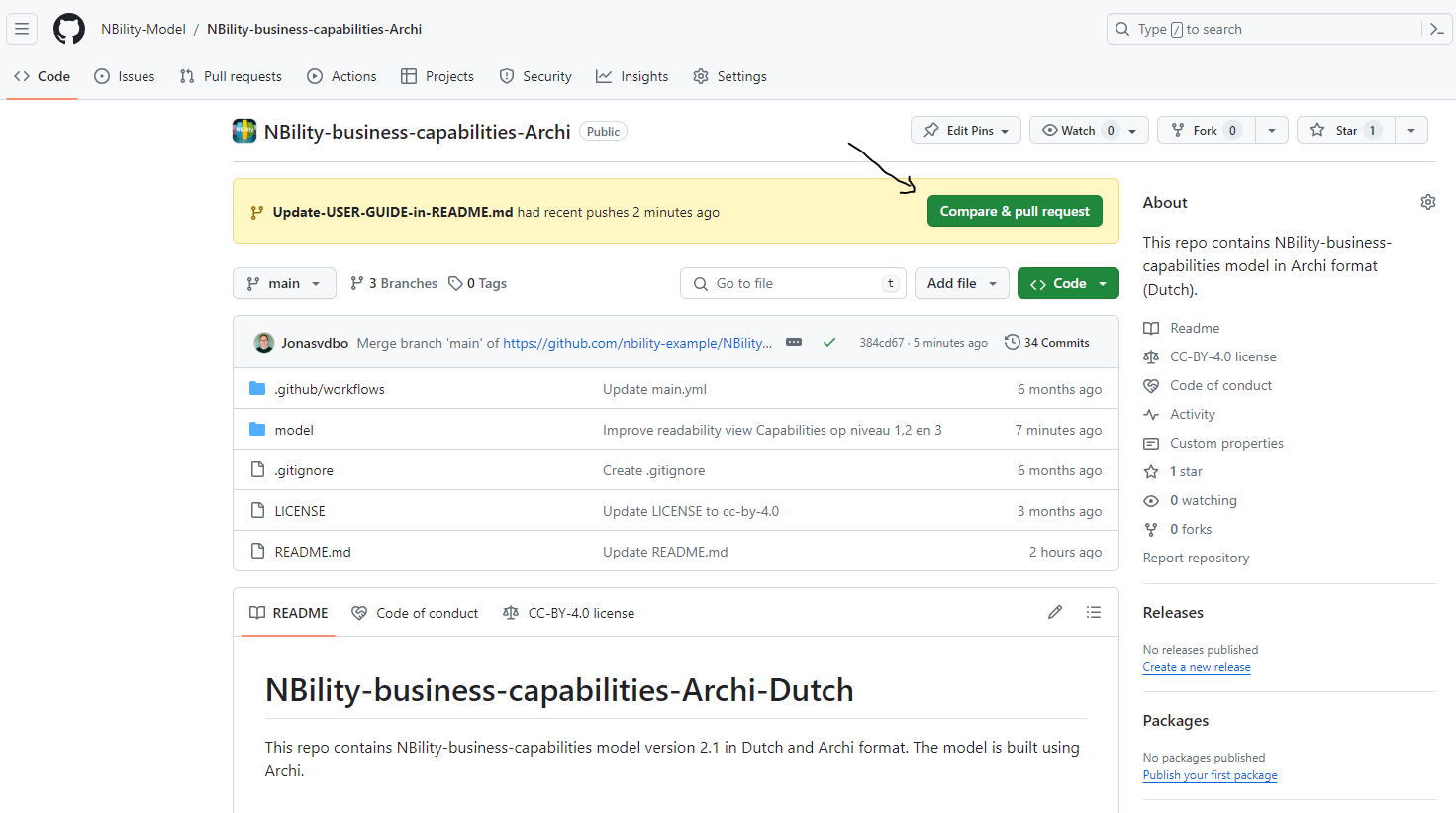Click the Compare & pull request button
The height and width of the screenshot is (813, 1456).
(x=1014, y=211)
